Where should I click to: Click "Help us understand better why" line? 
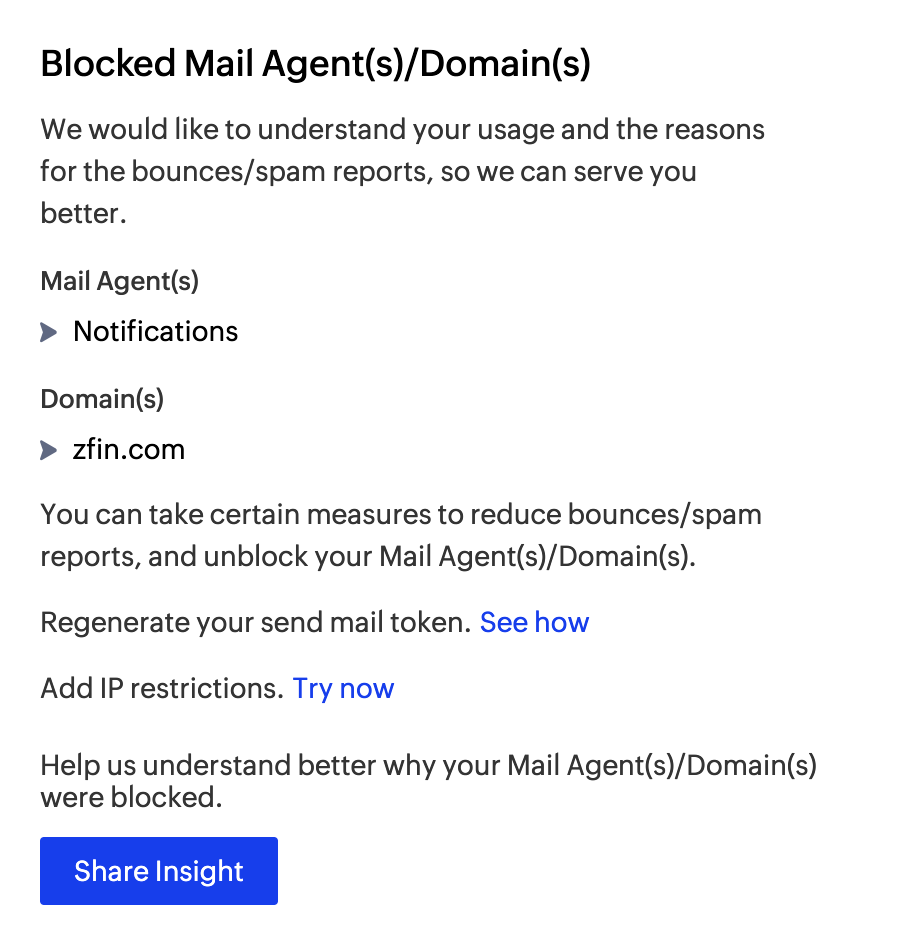tap(428, 767)
